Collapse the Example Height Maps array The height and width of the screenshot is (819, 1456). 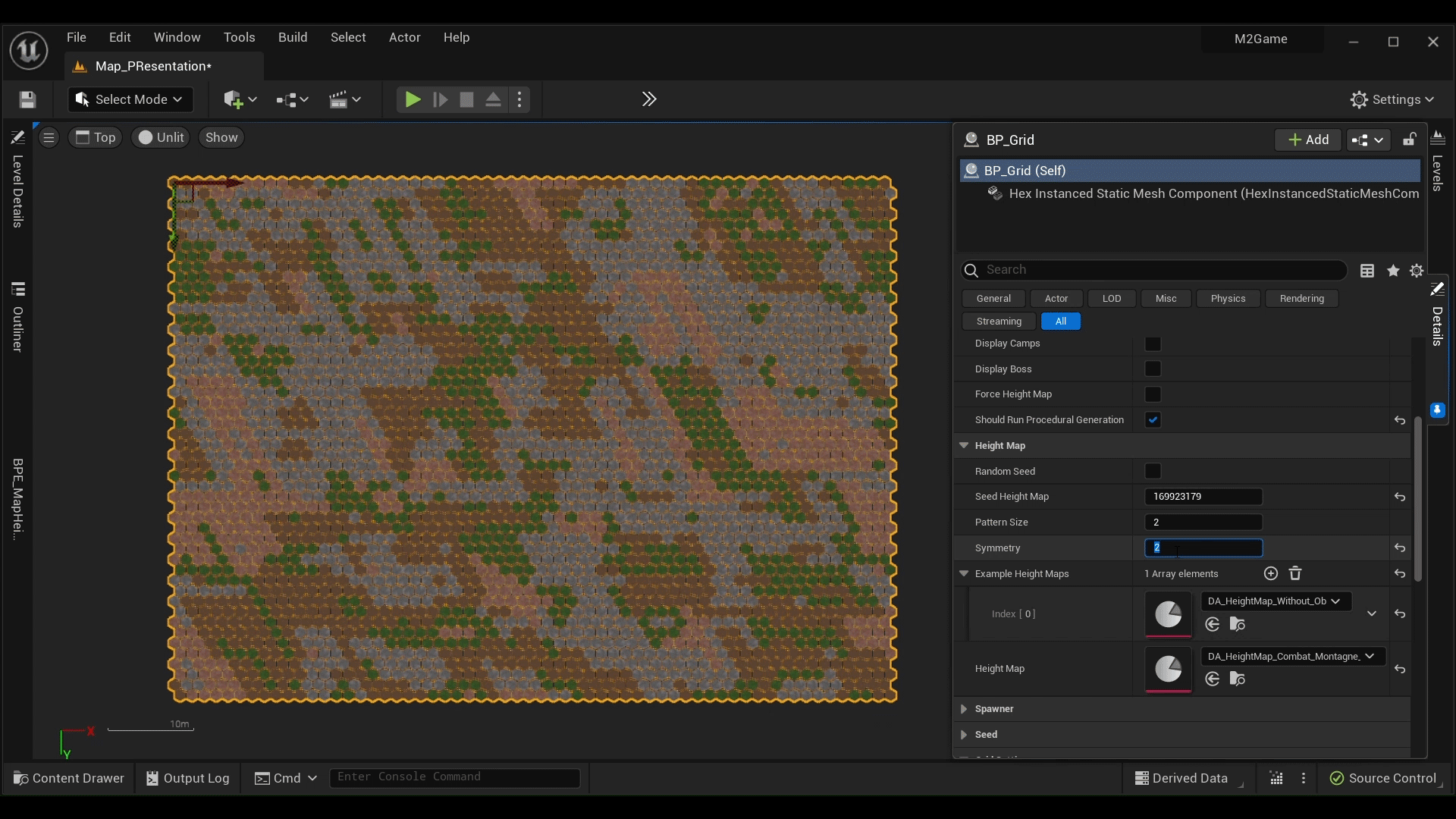[964, 573]
